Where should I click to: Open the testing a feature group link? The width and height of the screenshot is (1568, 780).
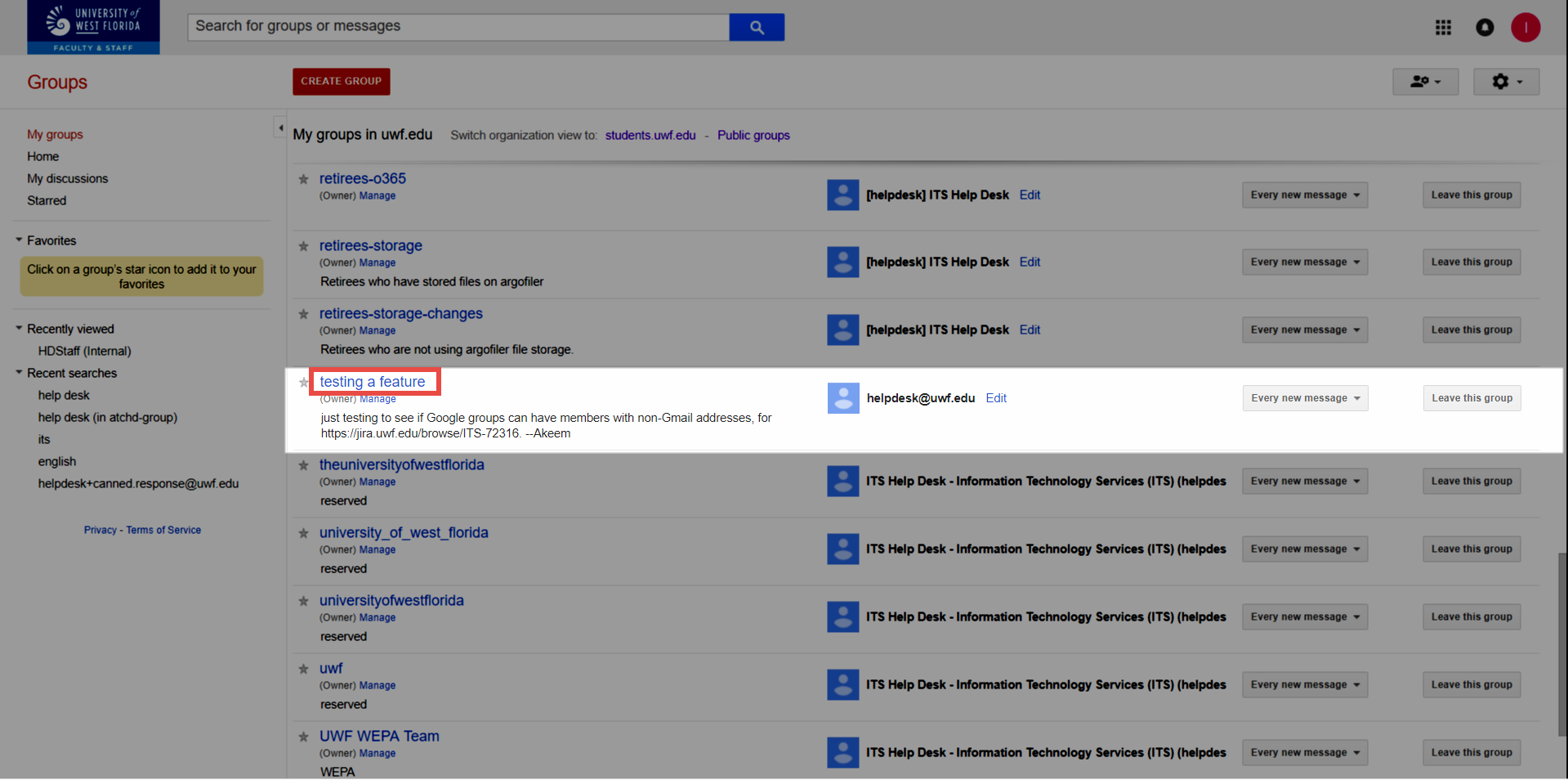coord(373,382)
